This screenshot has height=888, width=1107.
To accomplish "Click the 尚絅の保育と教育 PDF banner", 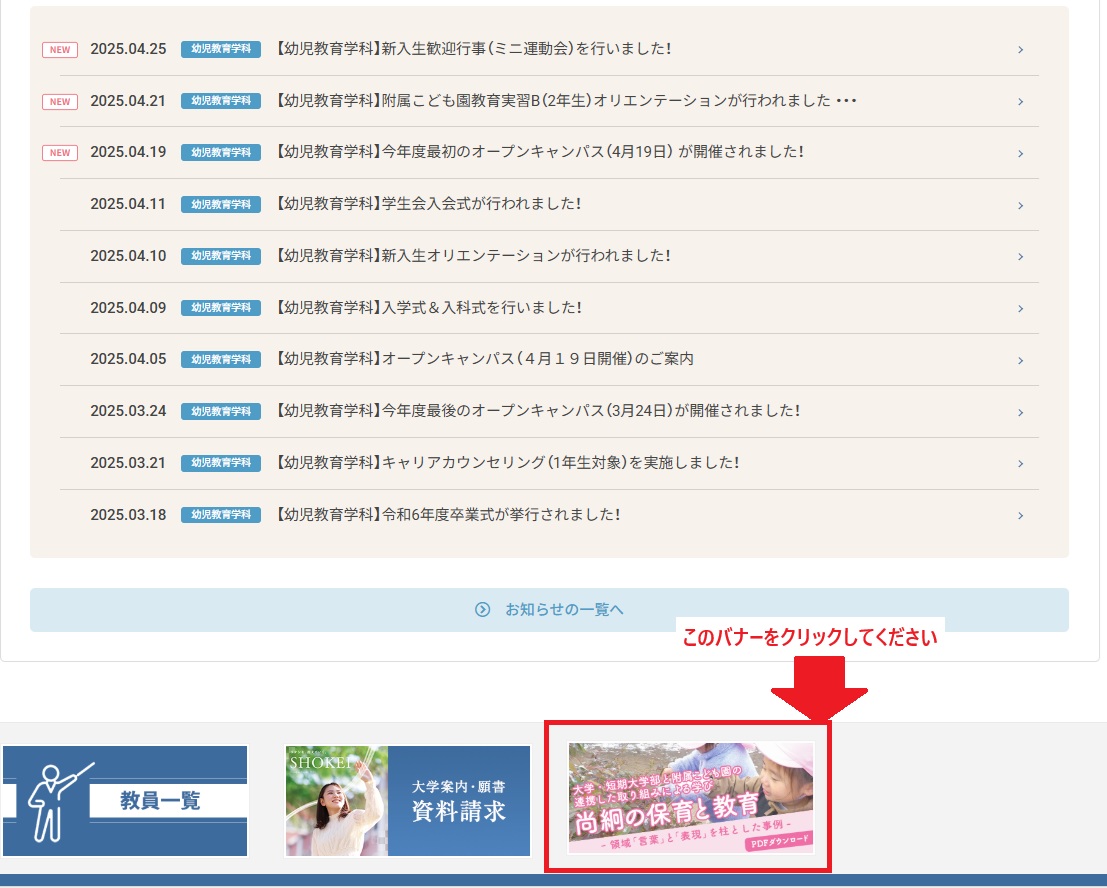I will (690, 798).
